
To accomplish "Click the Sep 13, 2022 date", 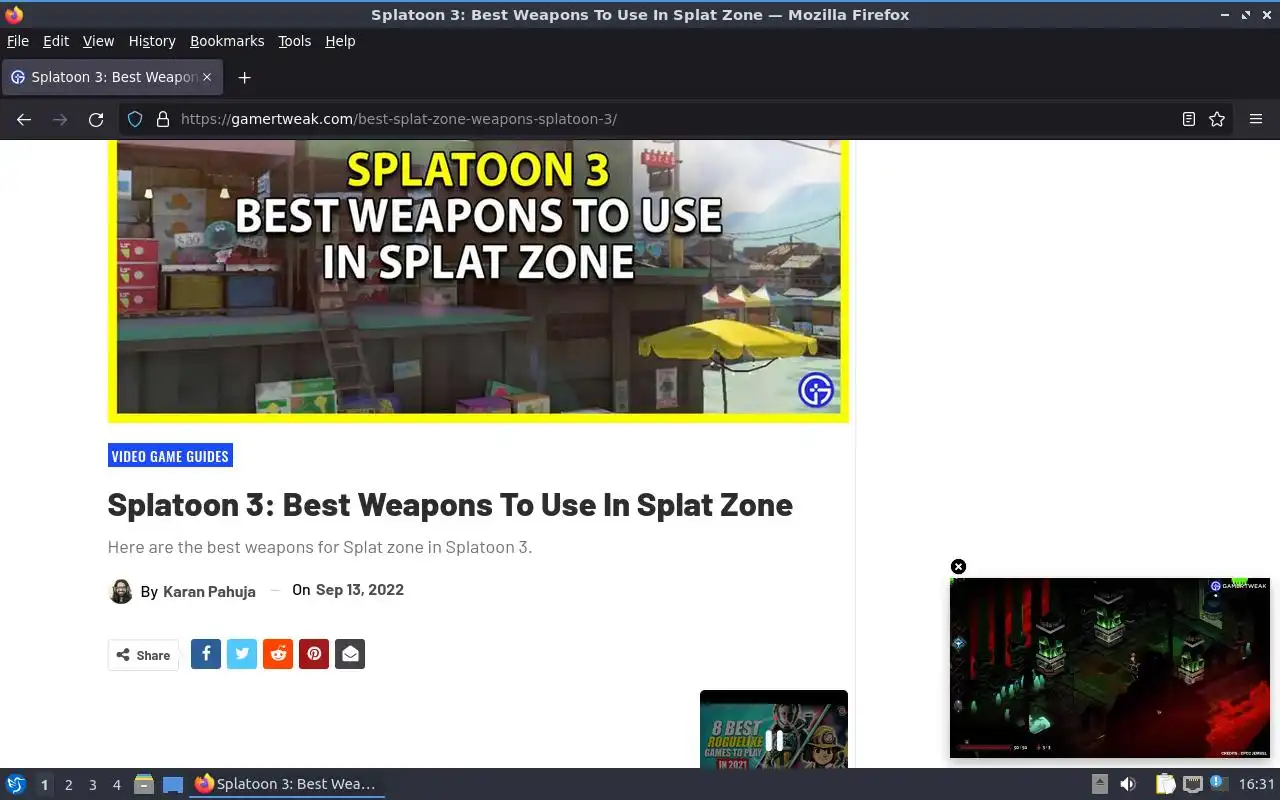I will (x=360, y=589).
